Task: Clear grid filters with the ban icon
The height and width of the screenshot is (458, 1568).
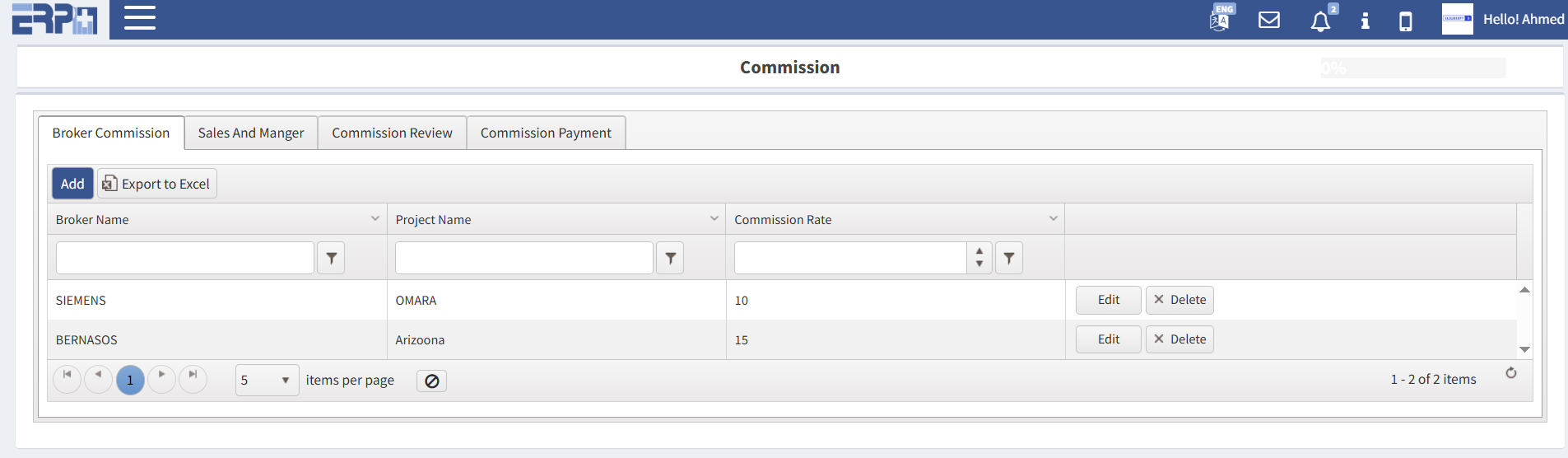Action: click(431, 381)
